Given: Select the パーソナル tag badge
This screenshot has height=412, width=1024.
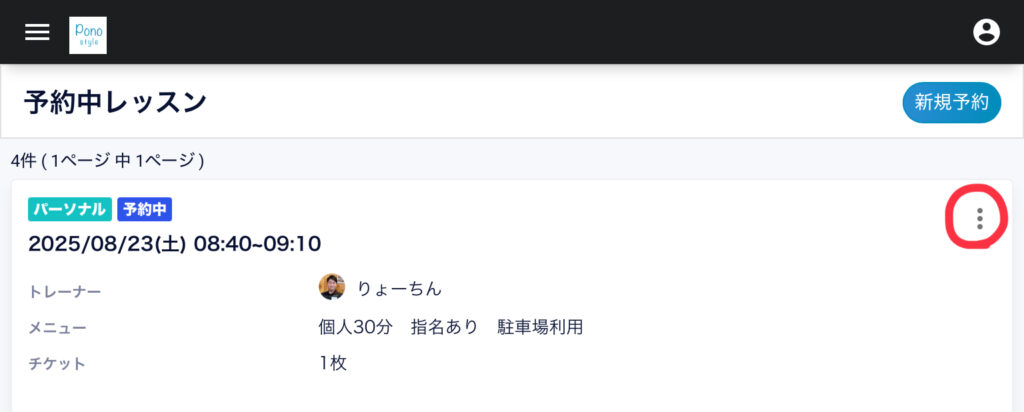Looking at the screenshot, I should click(70, 209).
